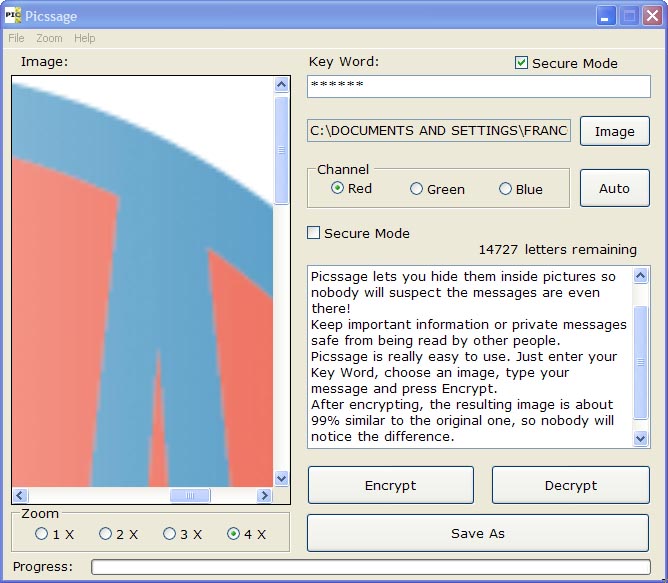668x583 pixels.
Task: Click the zoomed image preview
Action: pyautogui.click(x=143, y=282)
